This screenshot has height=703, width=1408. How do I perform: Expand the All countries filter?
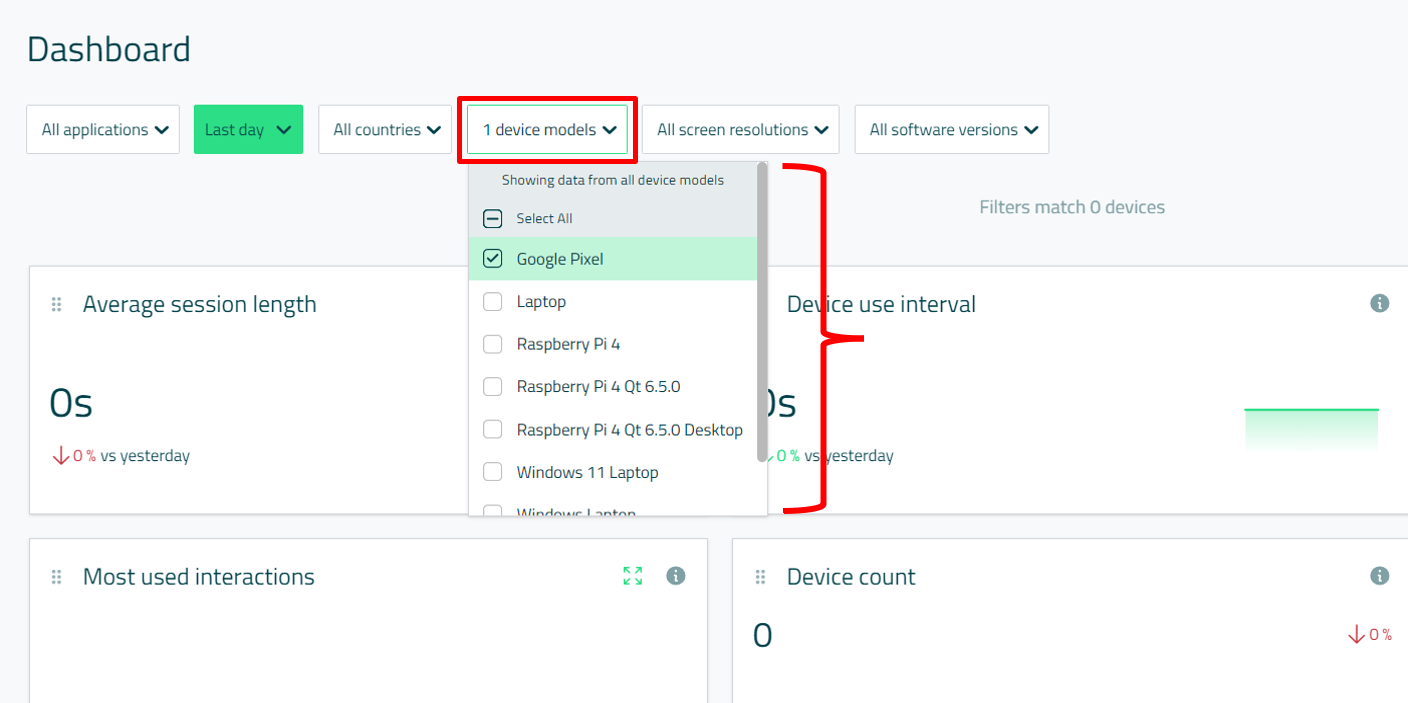[386, 130]
